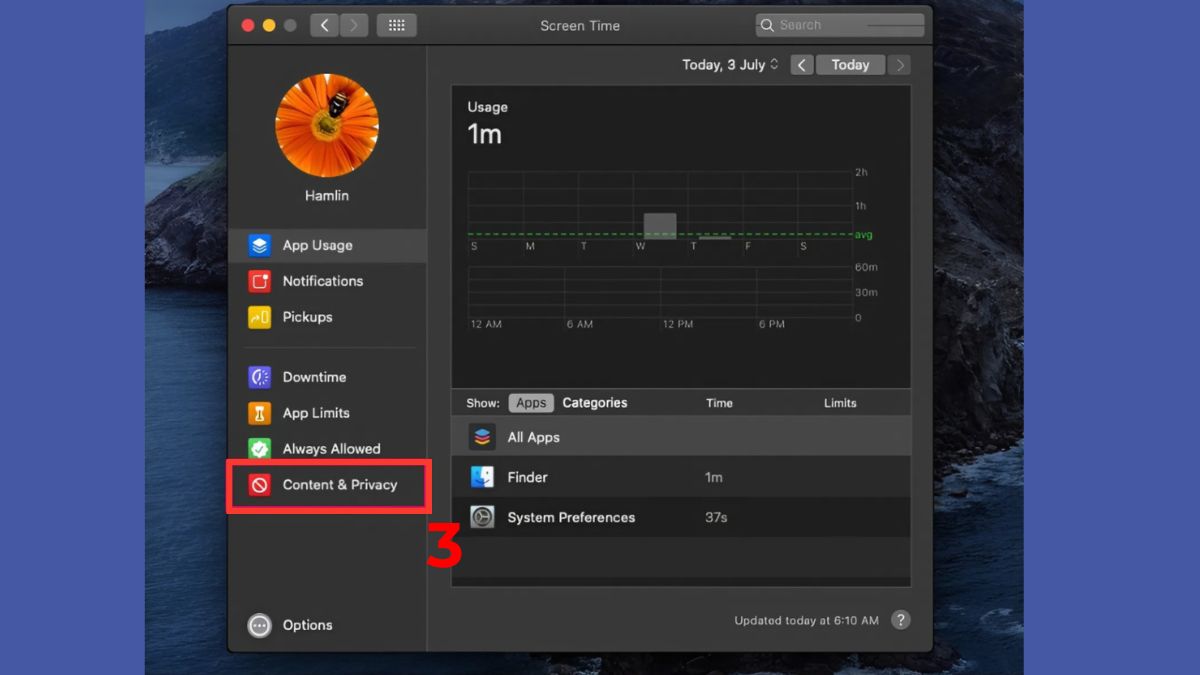Open the Notifications section
This screenshot has height=675, width=1200.
pyautogui.click(x=328, y=281)
